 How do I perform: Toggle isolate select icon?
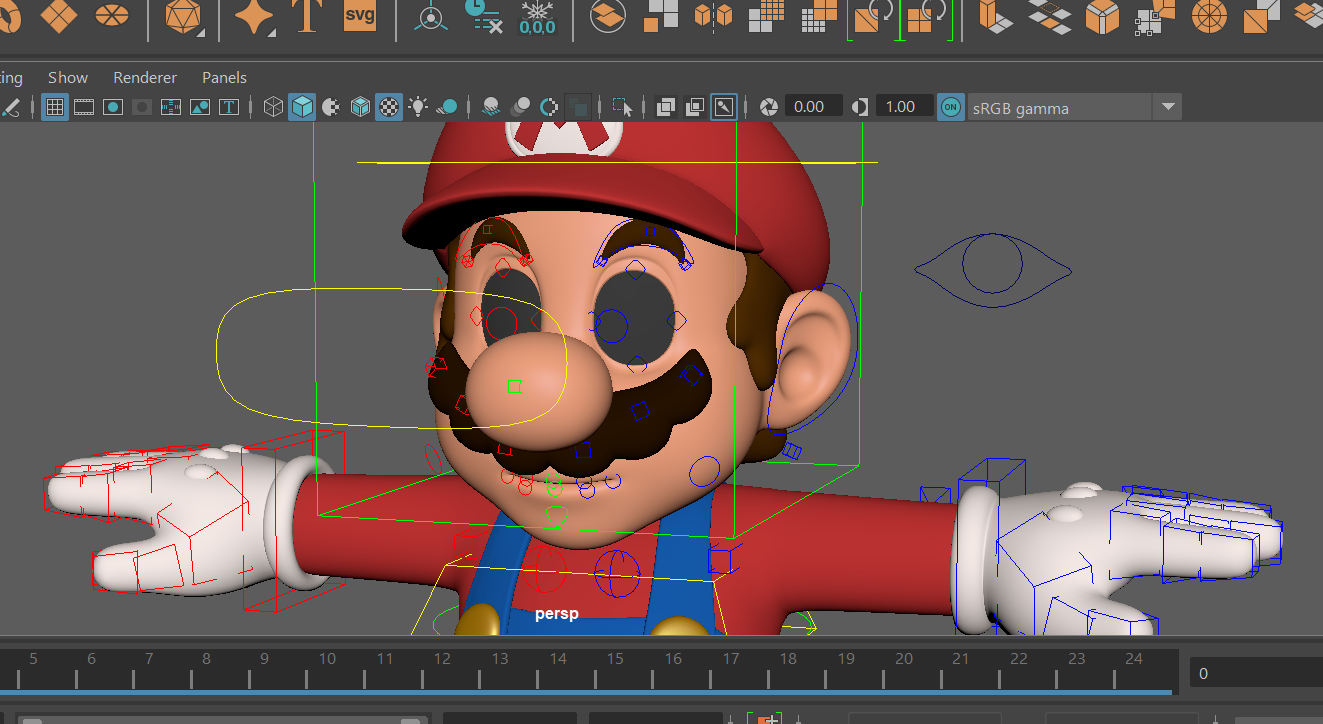(x=622, y=107)
